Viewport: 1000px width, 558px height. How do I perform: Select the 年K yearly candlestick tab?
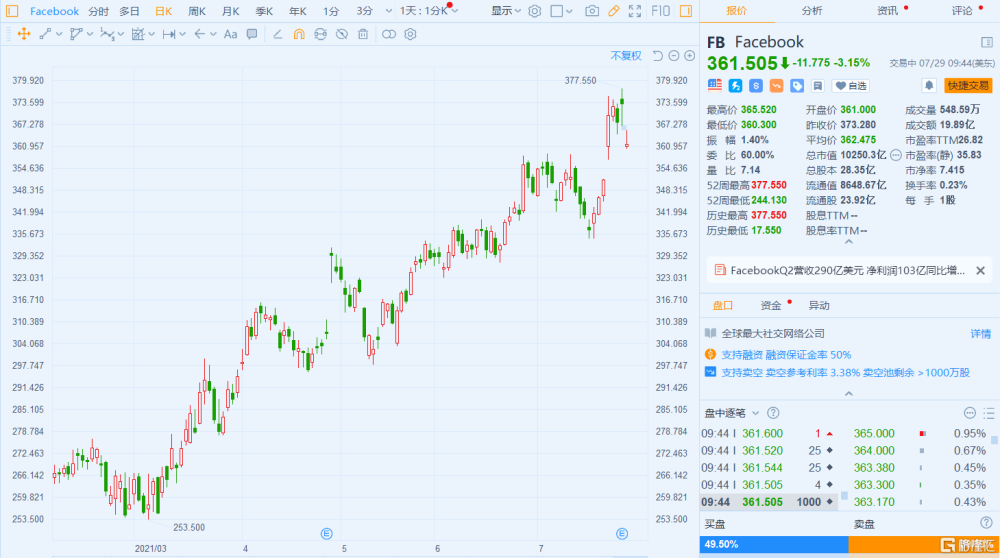point(297,11)
